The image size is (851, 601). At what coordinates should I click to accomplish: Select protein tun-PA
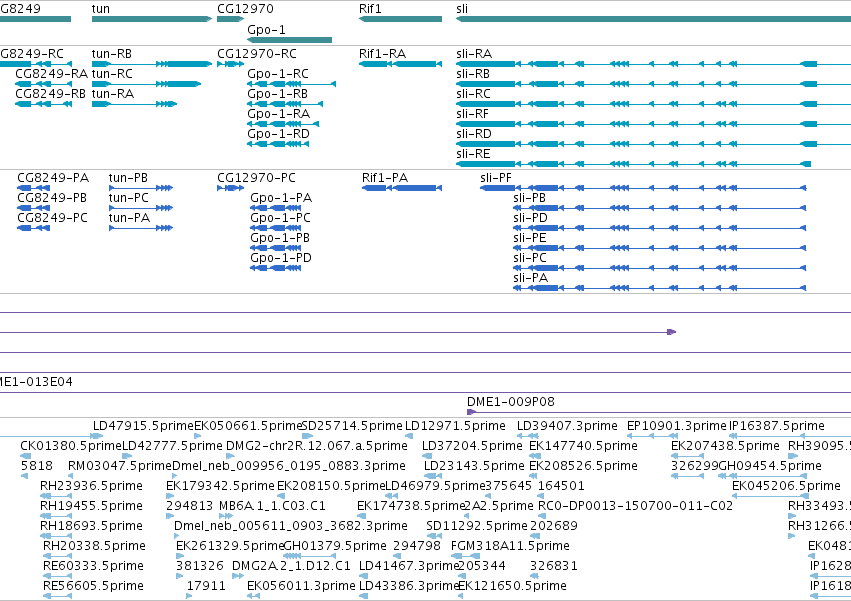point(141,228)
